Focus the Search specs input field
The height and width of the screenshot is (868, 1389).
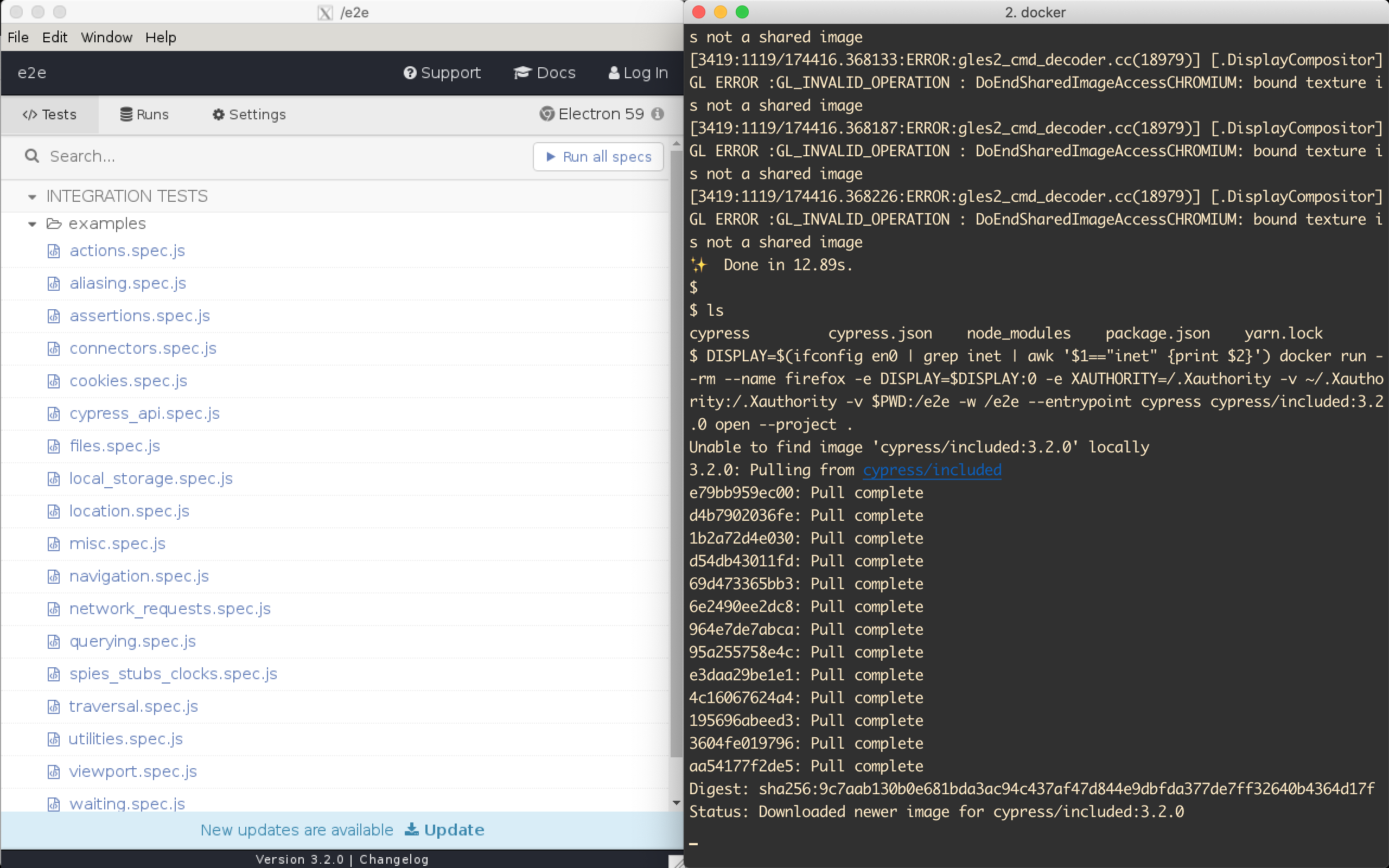[x=276, y=156]
